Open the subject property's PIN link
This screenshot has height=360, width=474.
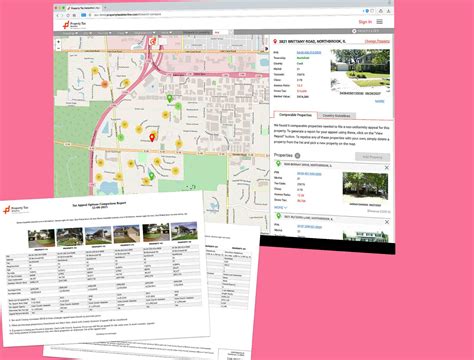tap(309, 53)
